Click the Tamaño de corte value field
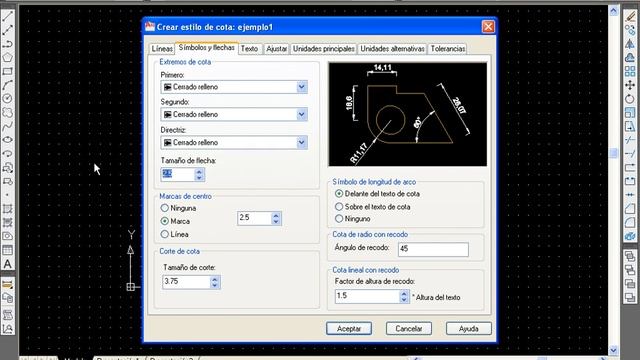 pos(186,282)
